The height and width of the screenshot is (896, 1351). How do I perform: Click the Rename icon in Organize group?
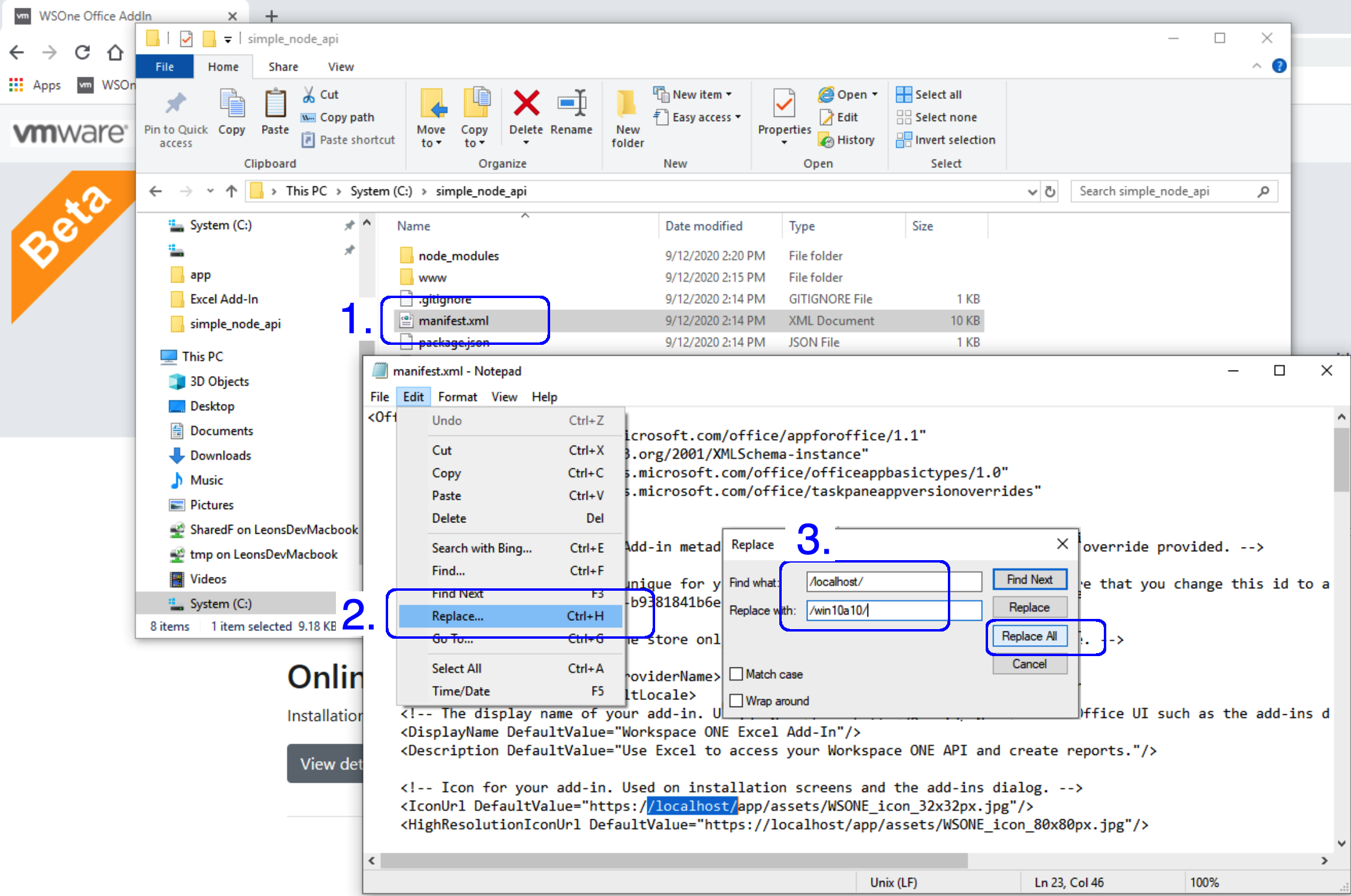pyautogui.click(x=571, y=103)
